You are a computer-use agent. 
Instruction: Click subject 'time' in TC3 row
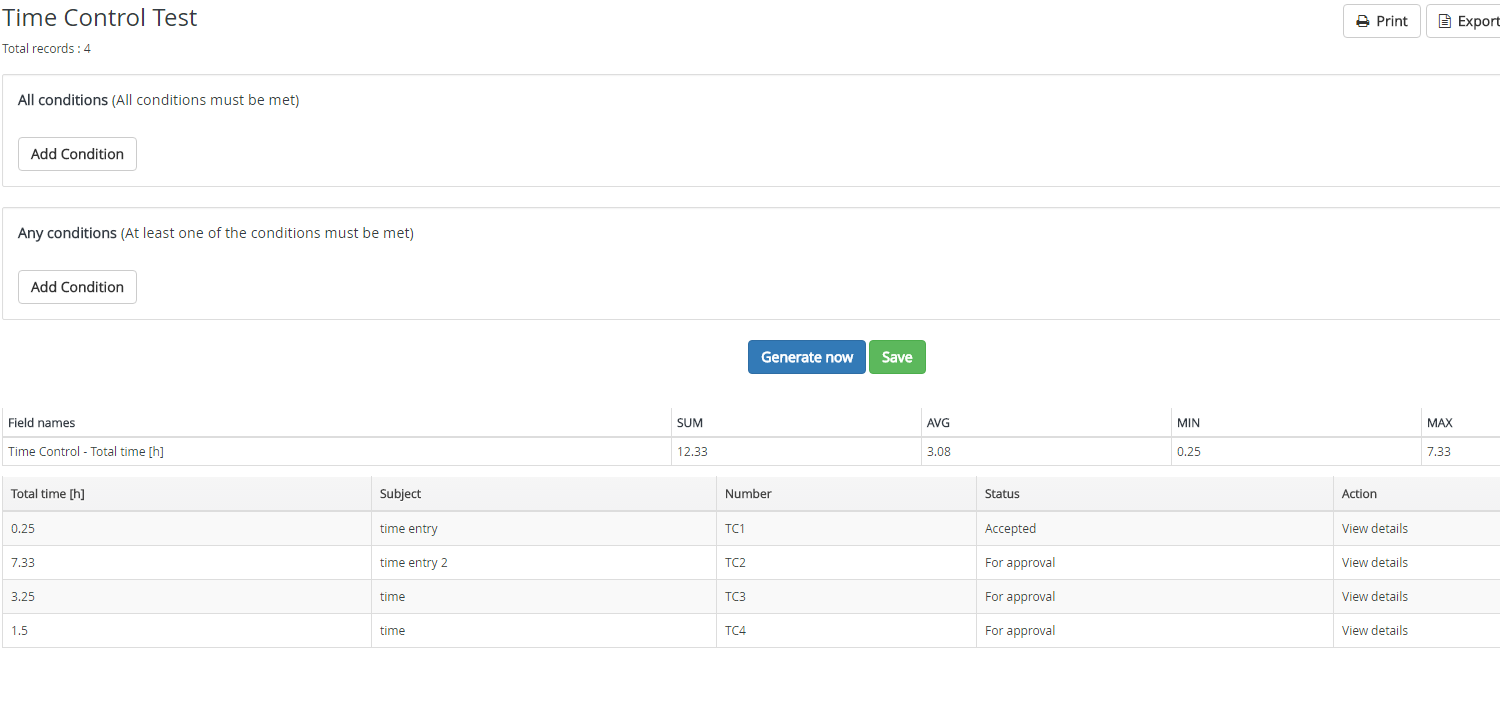(544, 596)
